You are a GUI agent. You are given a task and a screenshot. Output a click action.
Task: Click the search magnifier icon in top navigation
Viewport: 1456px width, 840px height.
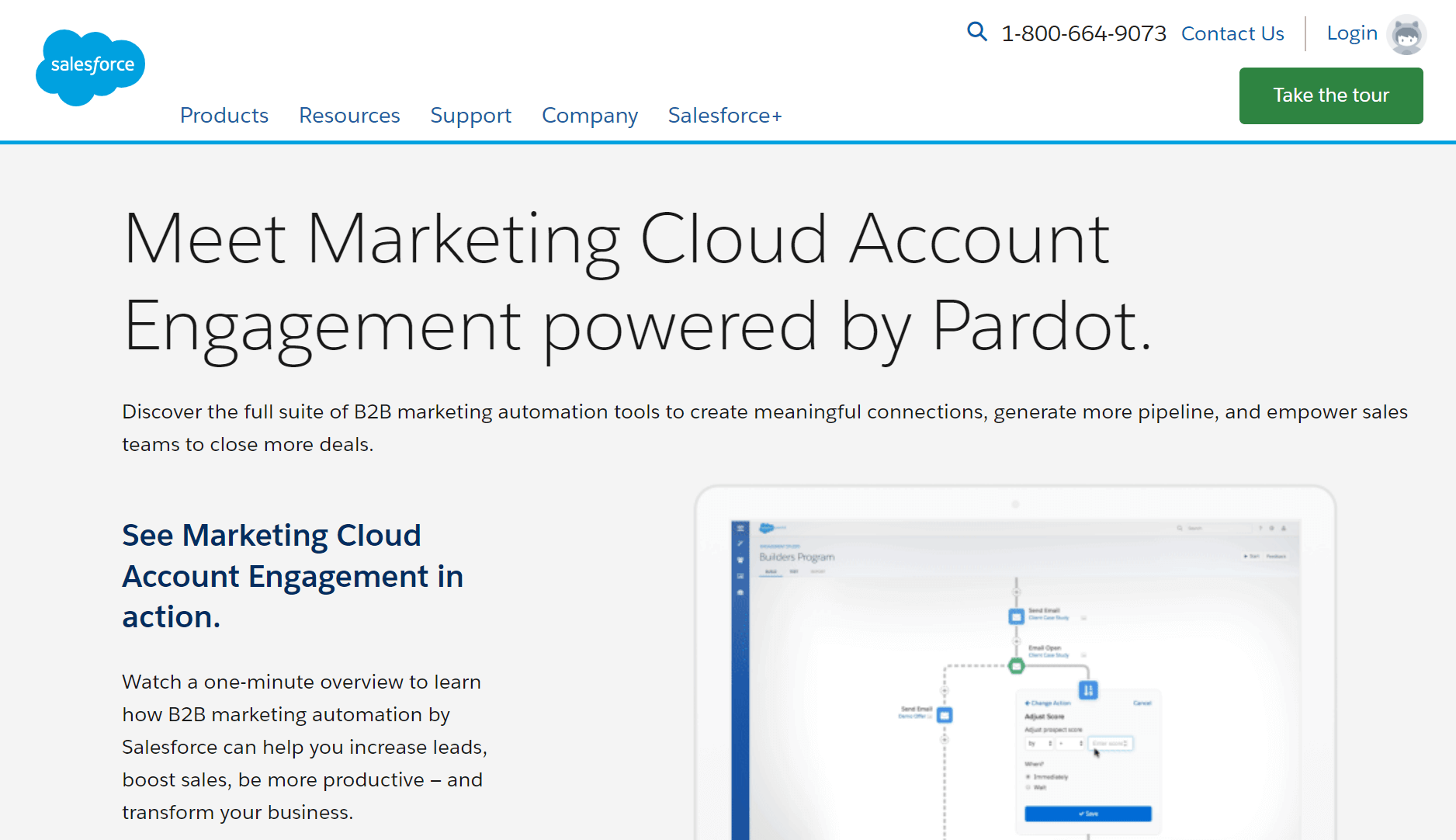[x=976, y=32]
